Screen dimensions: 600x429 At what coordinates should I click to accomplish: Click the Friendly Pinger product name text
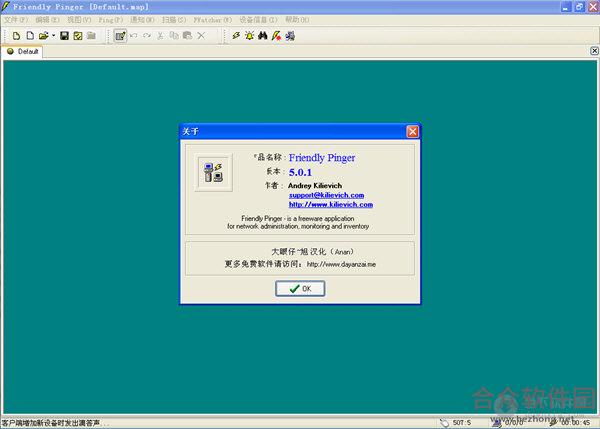pos(322,158)
